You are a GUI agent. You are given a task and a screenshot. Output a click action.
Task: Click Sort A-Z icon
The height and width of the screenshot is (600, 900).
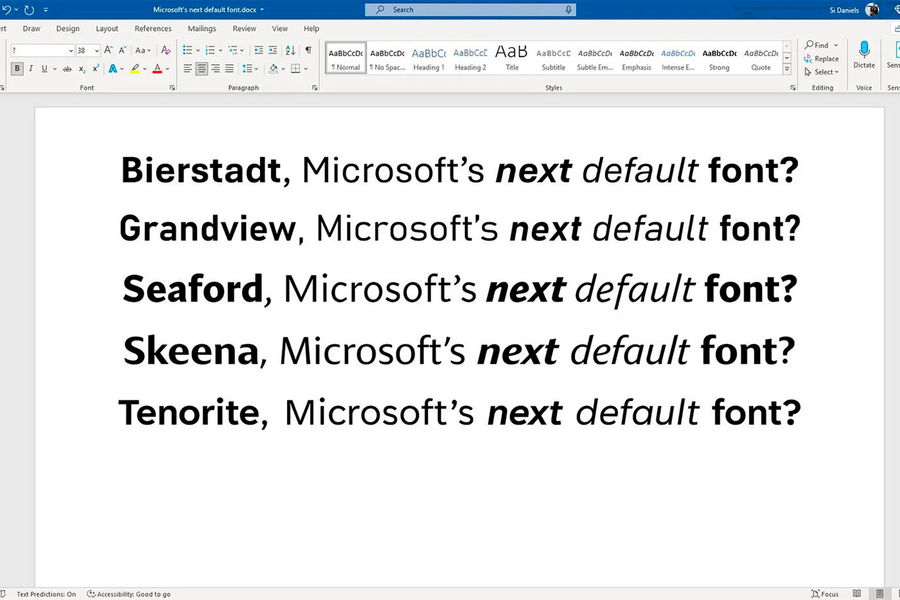(290, 50)
